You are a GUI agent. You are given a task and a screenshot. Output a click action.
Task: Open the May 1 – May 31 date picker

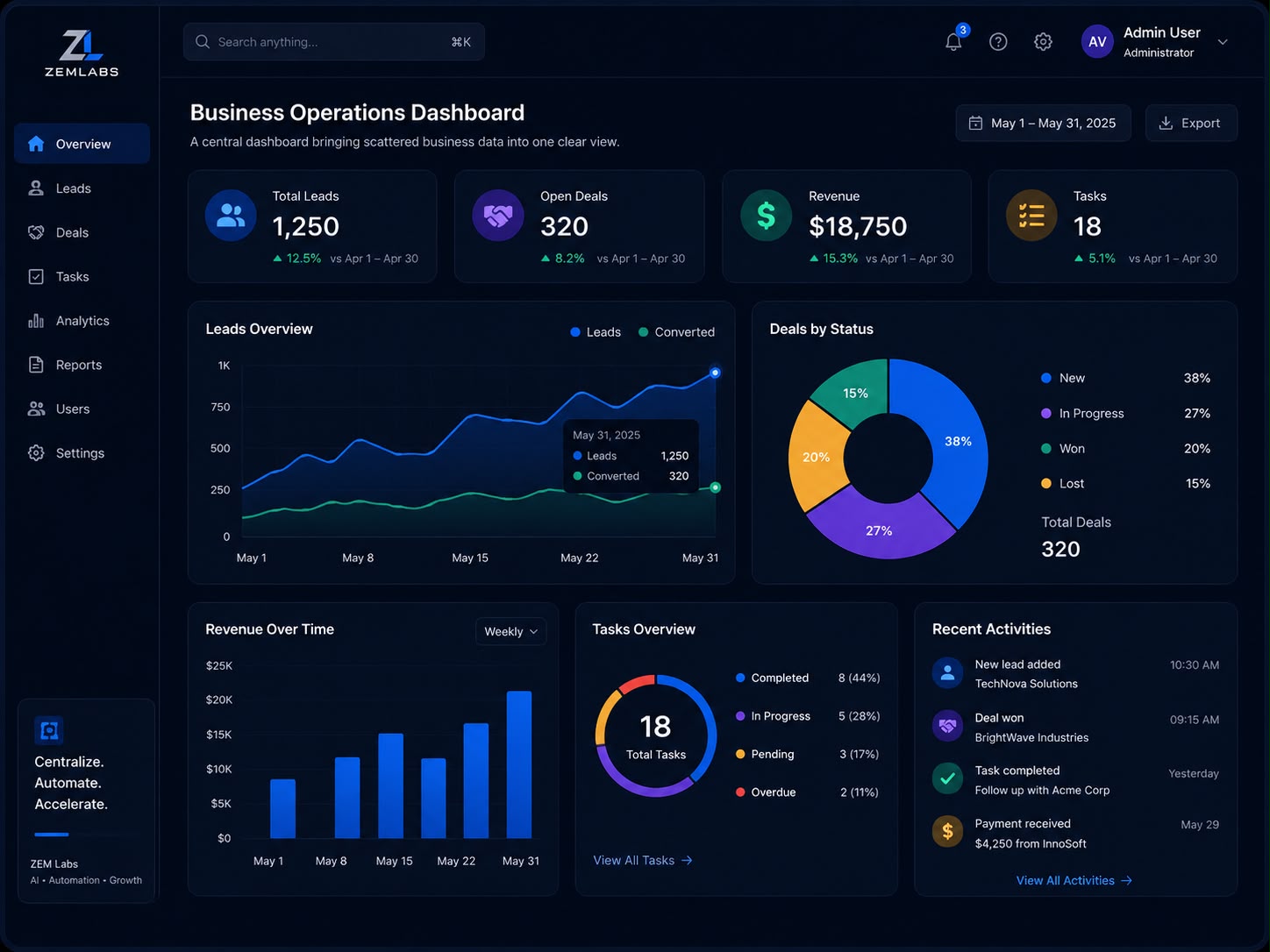[1043, 123]
